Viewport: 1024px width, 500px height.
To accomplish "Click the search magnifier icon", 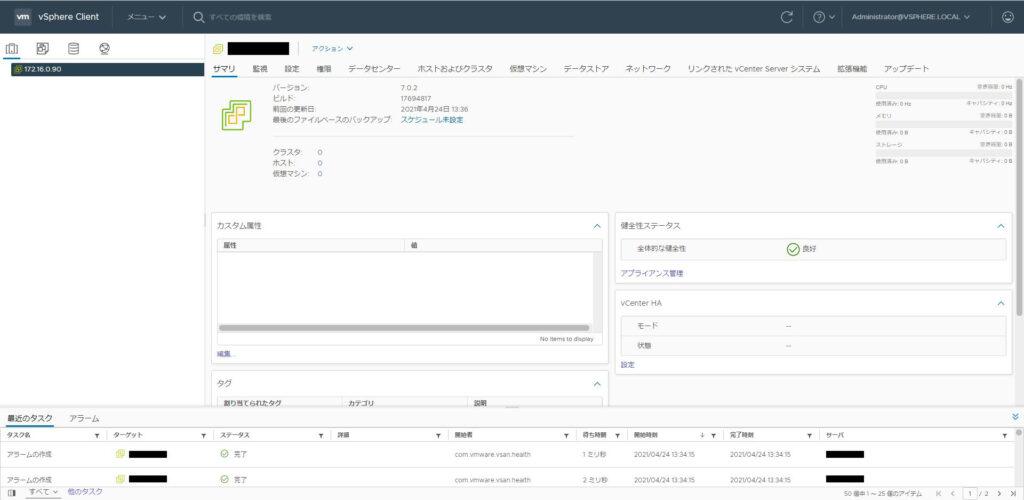I will (199, 17).
